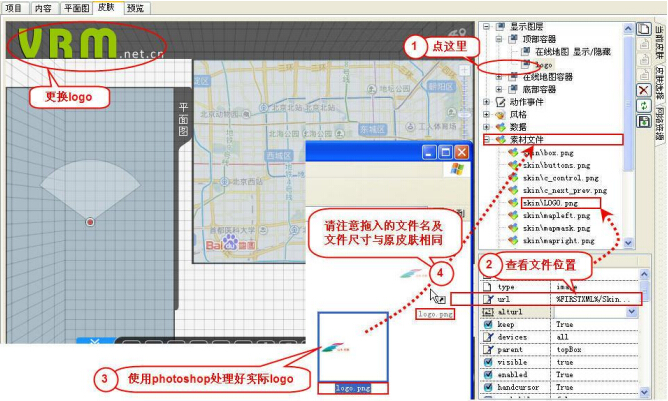Open the alturl value dropdown
The width and height of the screenshot is (668, 401).
point(631,312)
